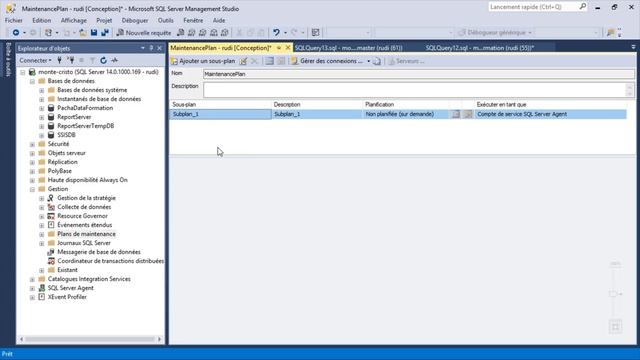Image resolution: width=640 pixels, height=360 pixels.
Task: Open the Undo history dropdown arrow
Action: (285, 32)
